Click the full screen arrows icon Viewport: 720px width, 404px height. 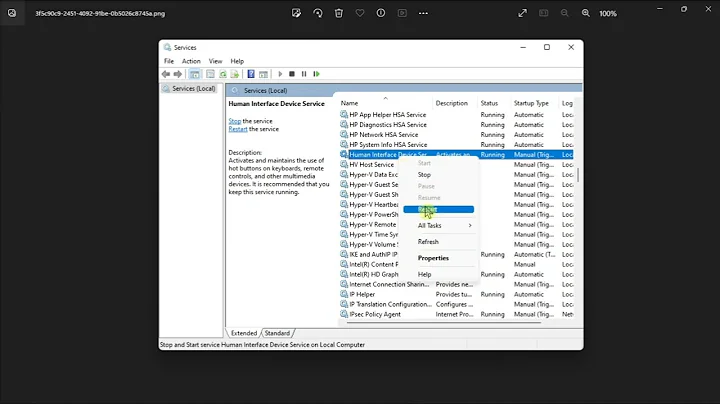pyautogui.click(x=523, y=13)
